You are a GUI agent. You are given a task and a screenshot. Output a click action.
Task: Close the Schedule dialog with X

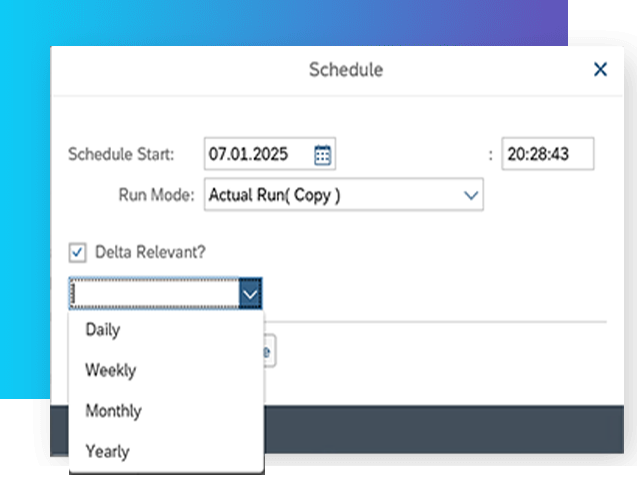tap(600, 69)
